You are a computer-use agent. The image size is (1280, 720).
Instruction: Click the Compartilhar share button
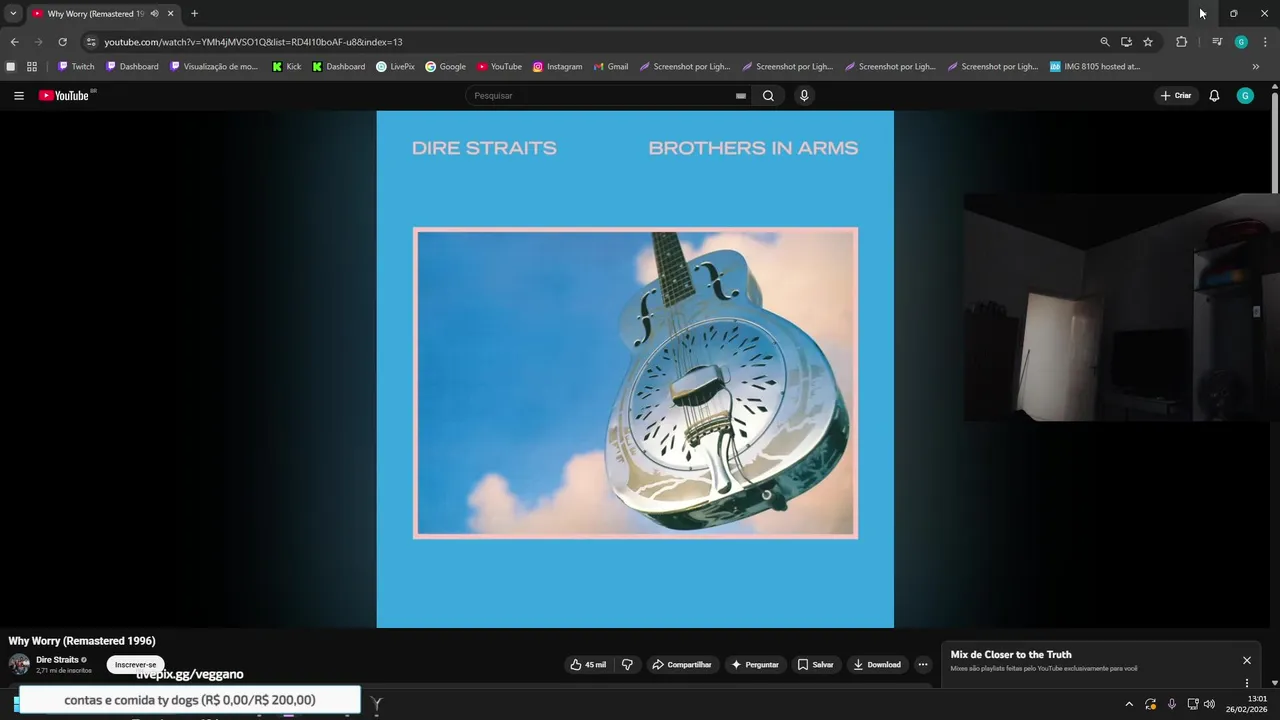click(x=681, y=664)
